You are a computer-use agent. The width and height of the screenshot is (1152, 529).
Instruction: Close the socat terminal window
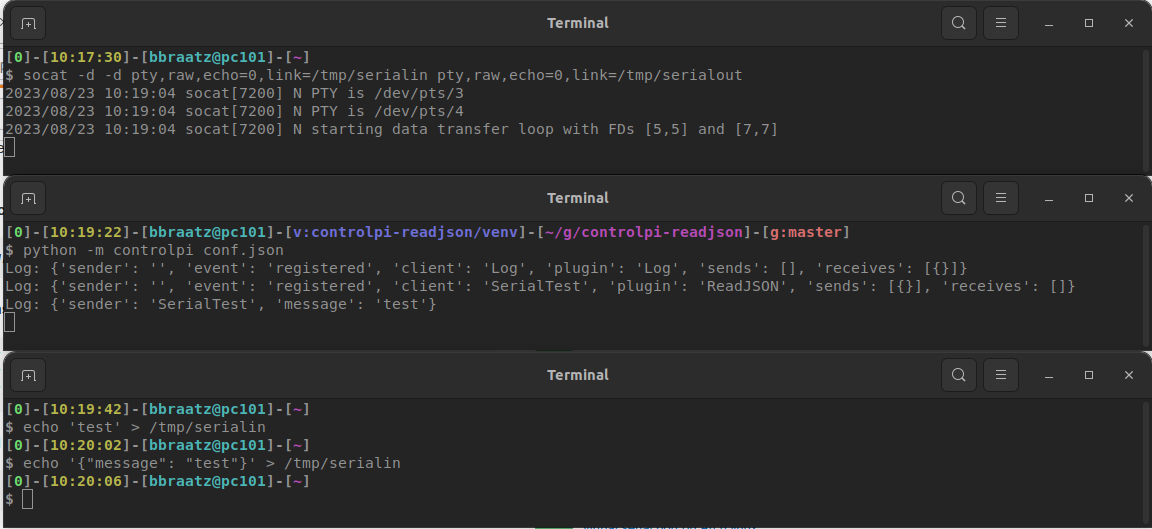coord(1128,24)
